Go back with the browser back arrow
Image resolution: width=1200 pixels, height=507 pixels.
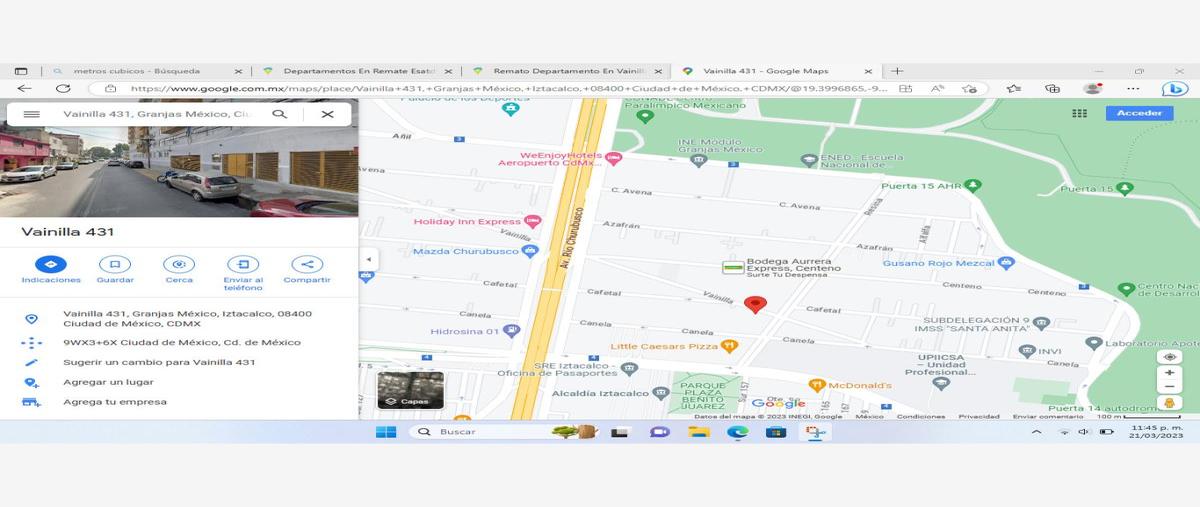point(23,89)
